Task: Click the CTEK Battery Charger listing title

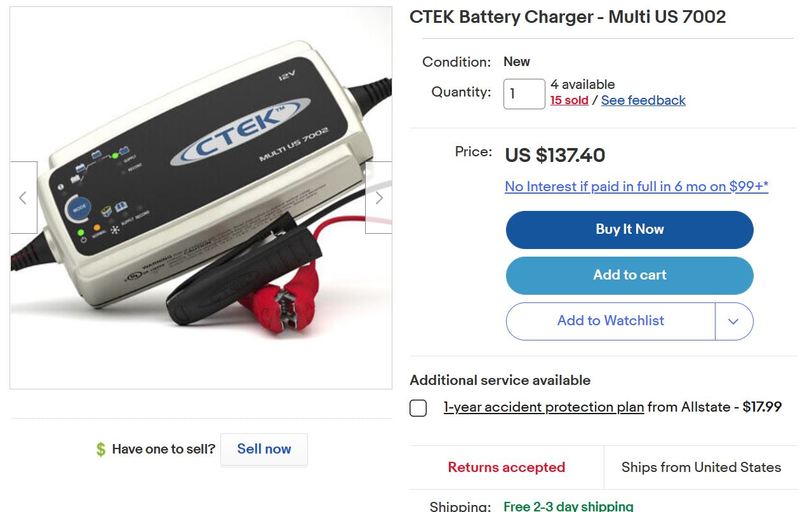Action: coord(567,17)
